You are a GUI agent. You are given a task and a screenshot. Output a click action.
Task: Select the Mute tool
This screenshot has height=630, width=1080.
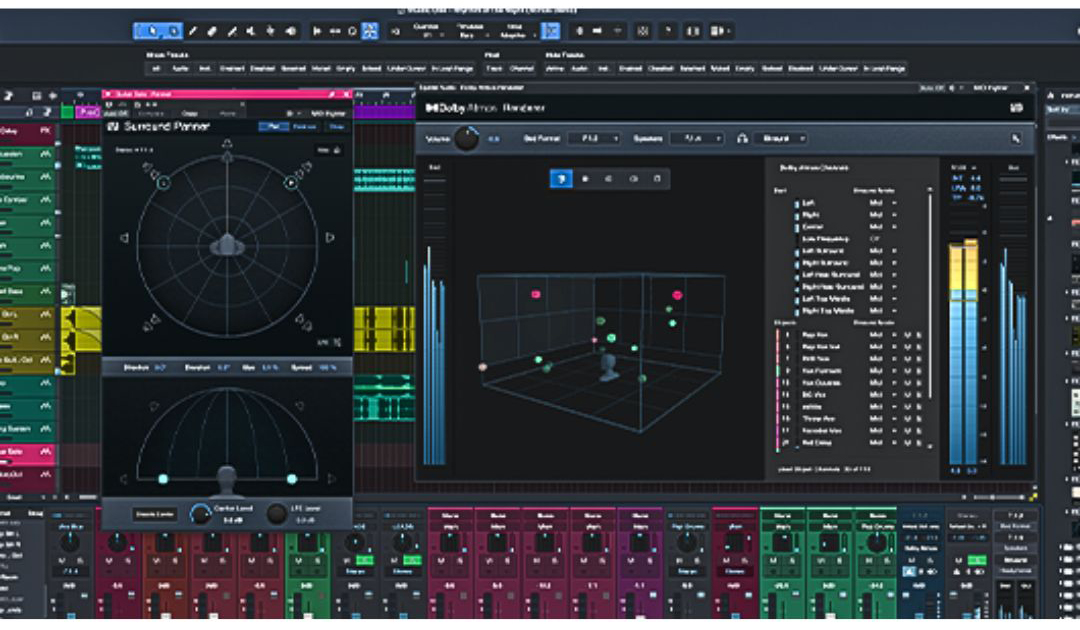click(x=251, y=31)
